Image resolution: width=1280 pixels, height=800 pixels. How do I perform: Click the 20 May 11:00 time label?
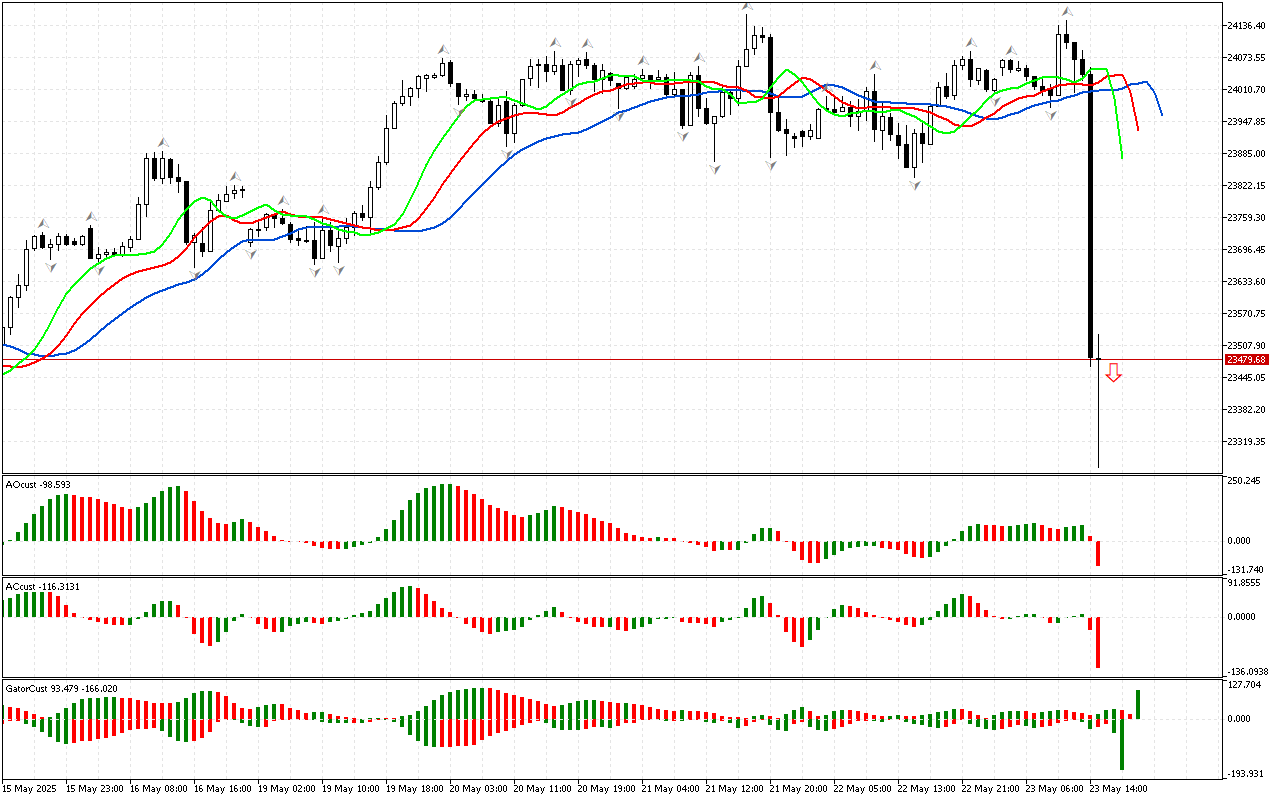pyautogui.click(x=543, y=789)
